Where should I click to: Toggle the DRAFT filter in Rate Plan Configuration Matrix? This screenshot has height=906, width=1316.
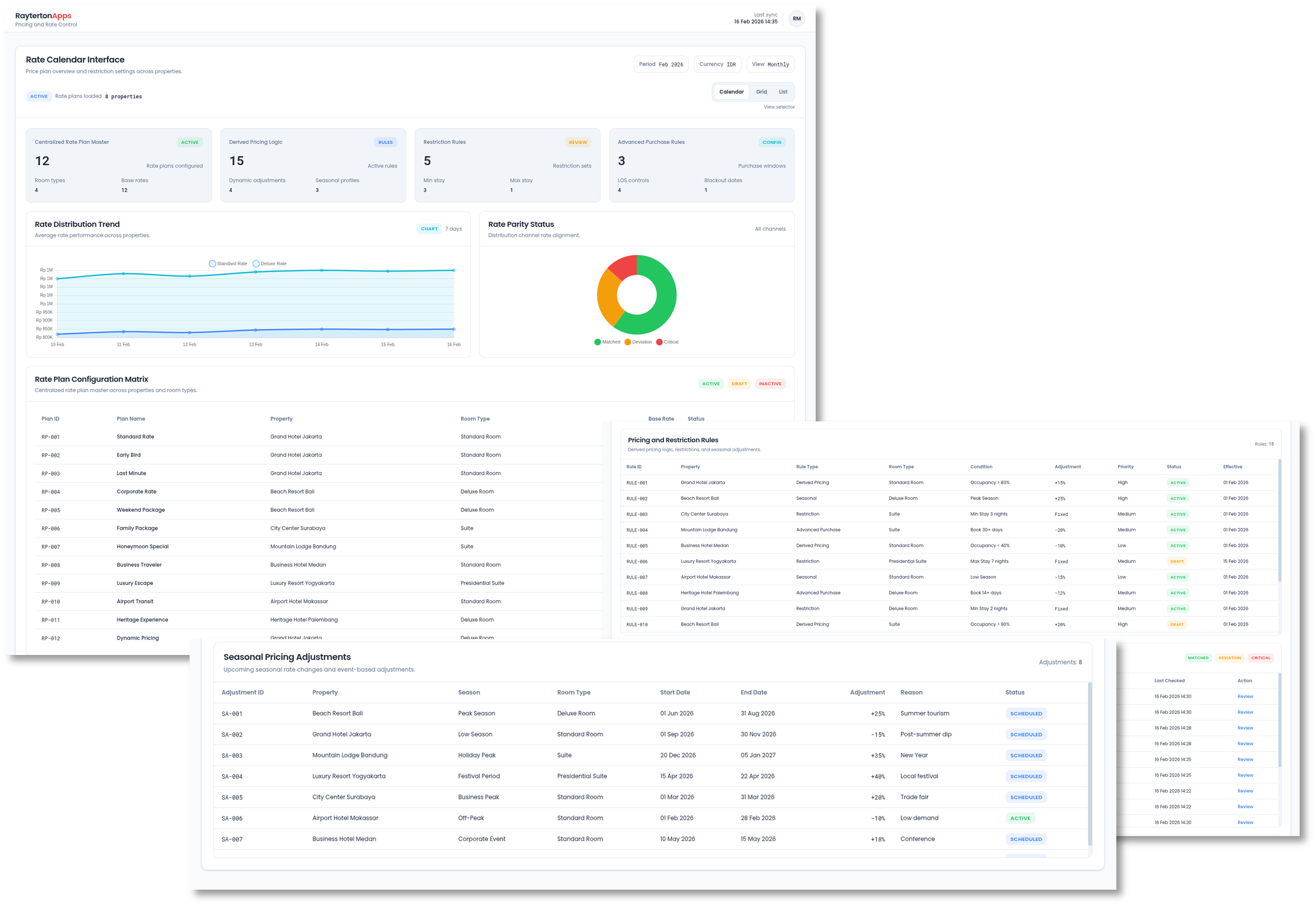[739, 383]
